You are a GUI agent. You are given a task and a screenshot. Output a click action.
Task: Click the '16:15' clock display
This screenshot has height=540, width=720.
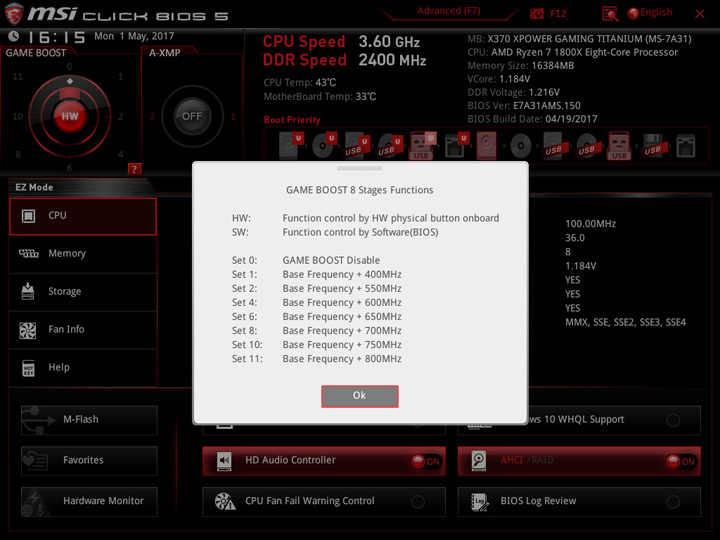click(56, 37)
